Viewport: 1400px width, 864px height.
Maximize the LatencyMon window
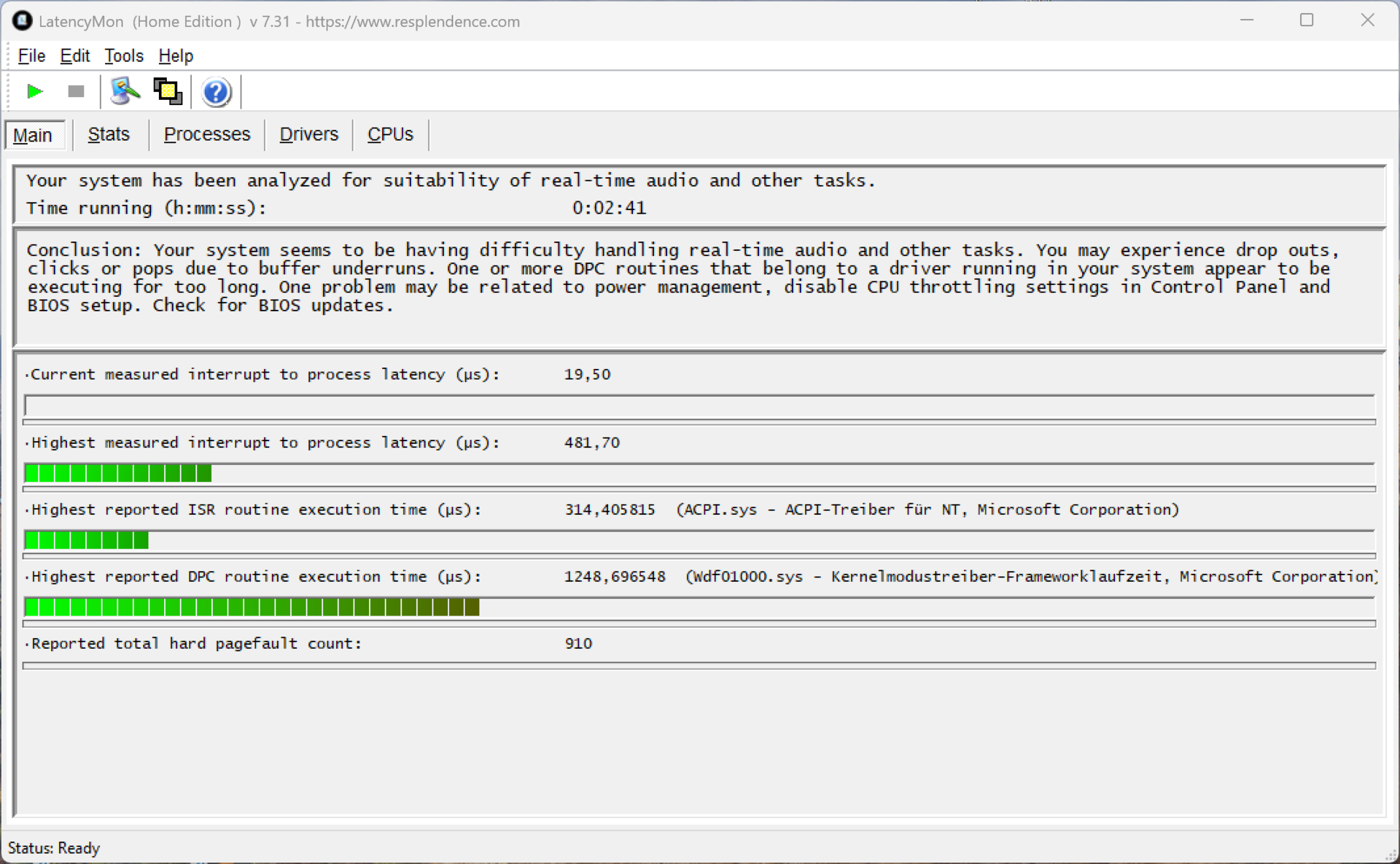click(x=1306, y=20)
